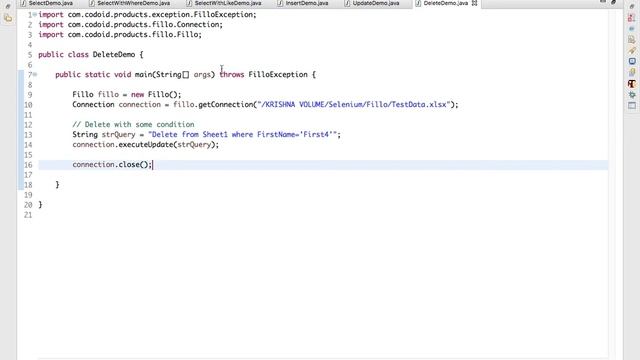640x360 pixels.
Task: Click the Delete from Sheet1 query string
Action: (242, 135)
